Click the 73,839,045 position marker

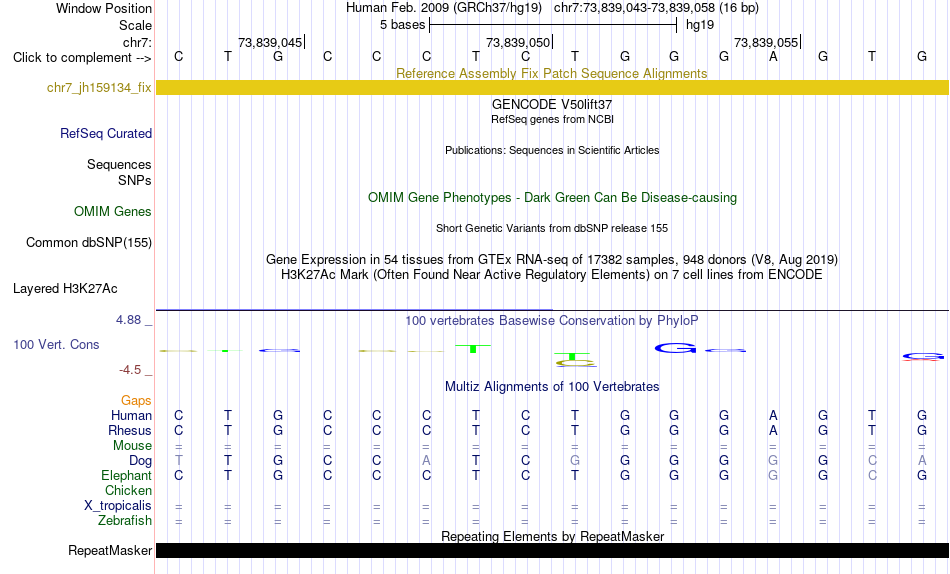pos(270,42)
